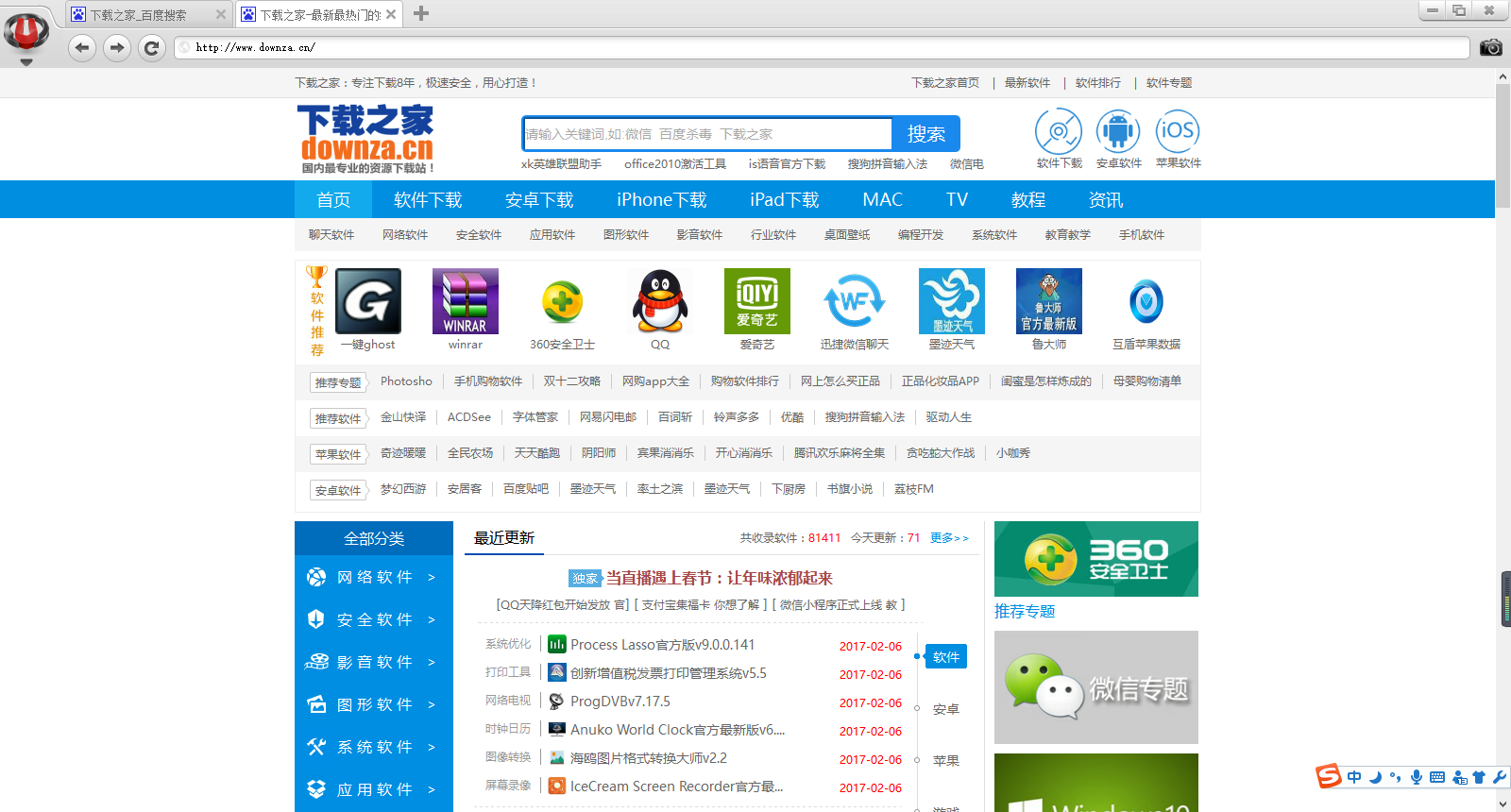Click the search keyword input field
Screen dimensions: 1511x812
(706, 134)
